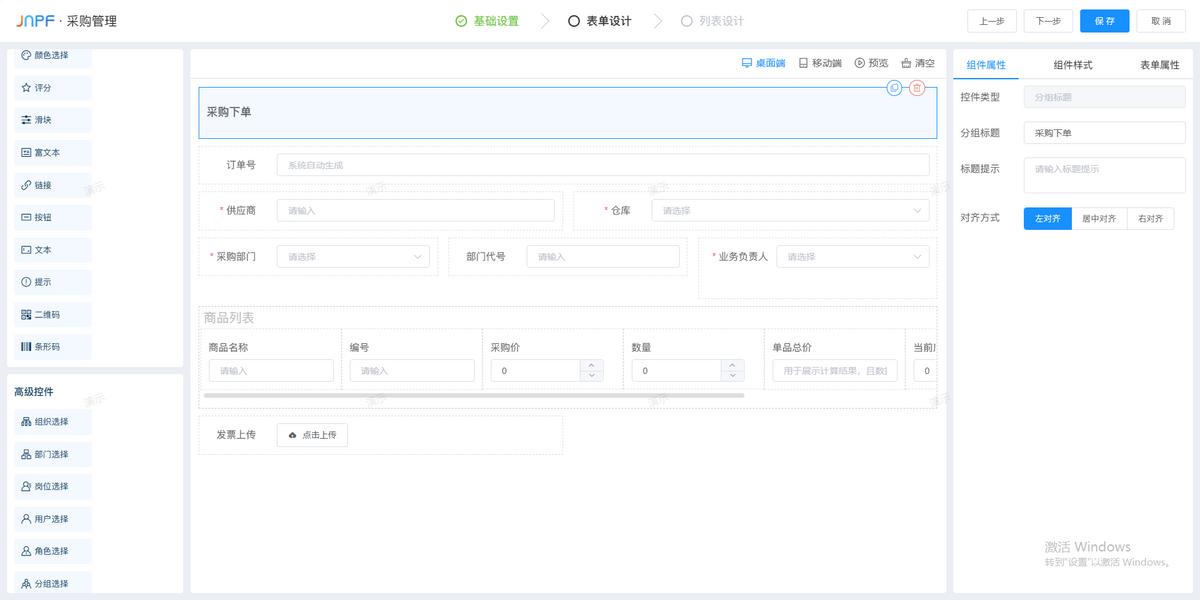Click the copy icon on the selected group title

(895, 88)
